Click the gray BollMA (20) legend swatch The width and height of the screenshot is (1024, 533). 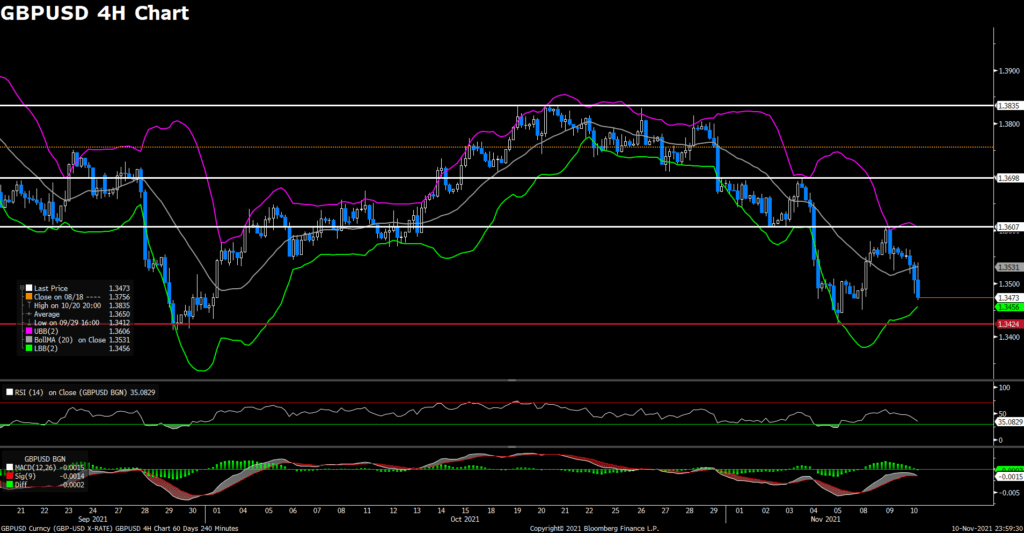(29, 340)
